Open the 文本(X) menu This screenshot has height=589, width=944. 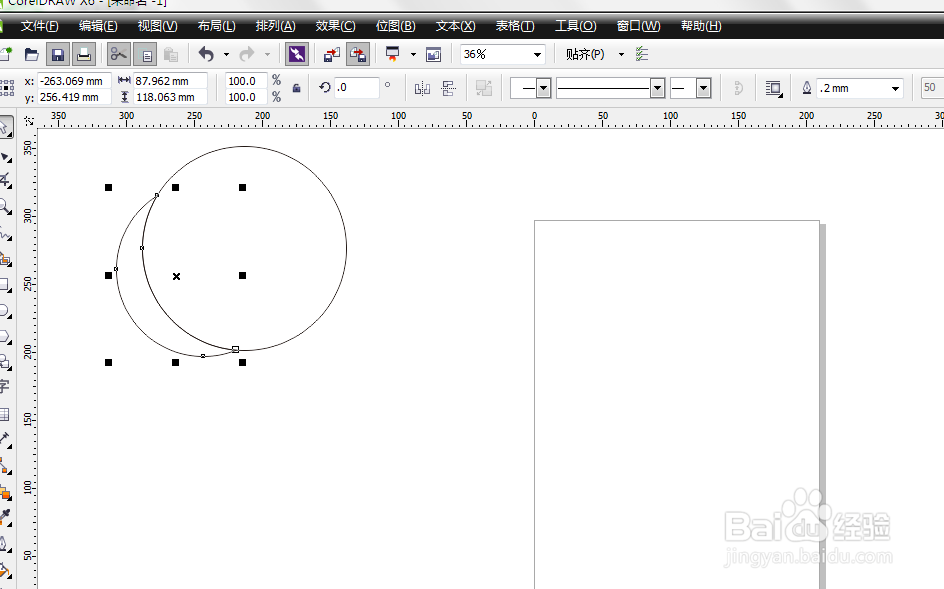455,26
